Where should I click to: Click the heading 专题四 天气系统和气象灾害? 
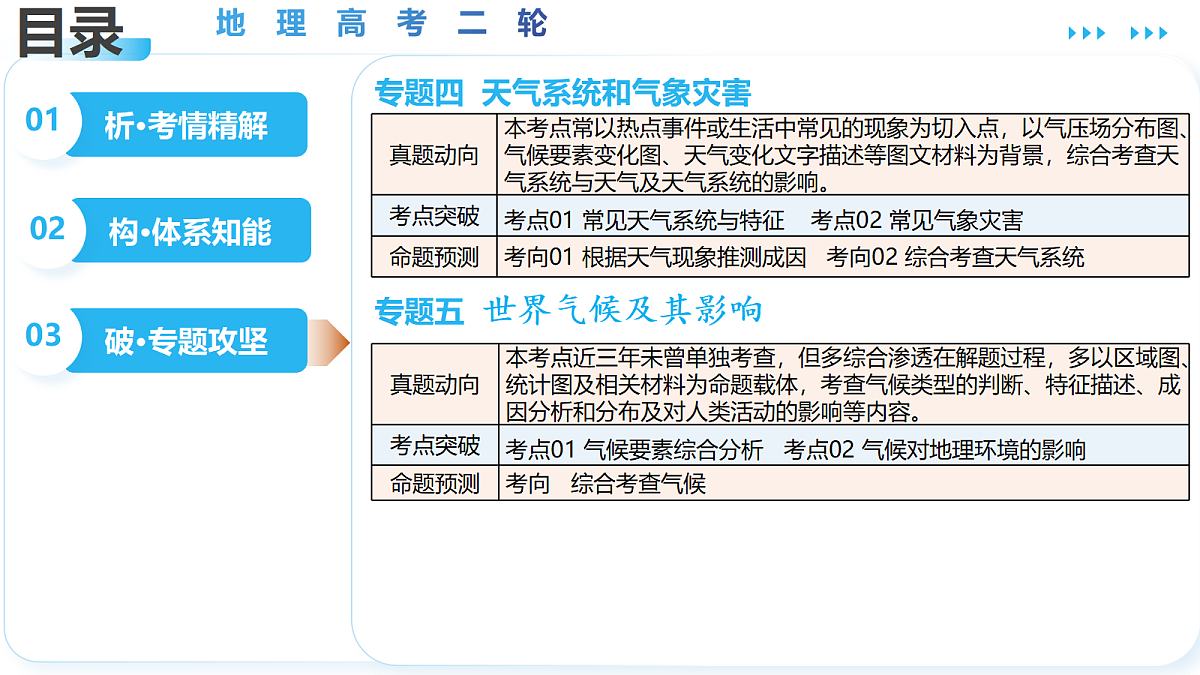point(562,93)
